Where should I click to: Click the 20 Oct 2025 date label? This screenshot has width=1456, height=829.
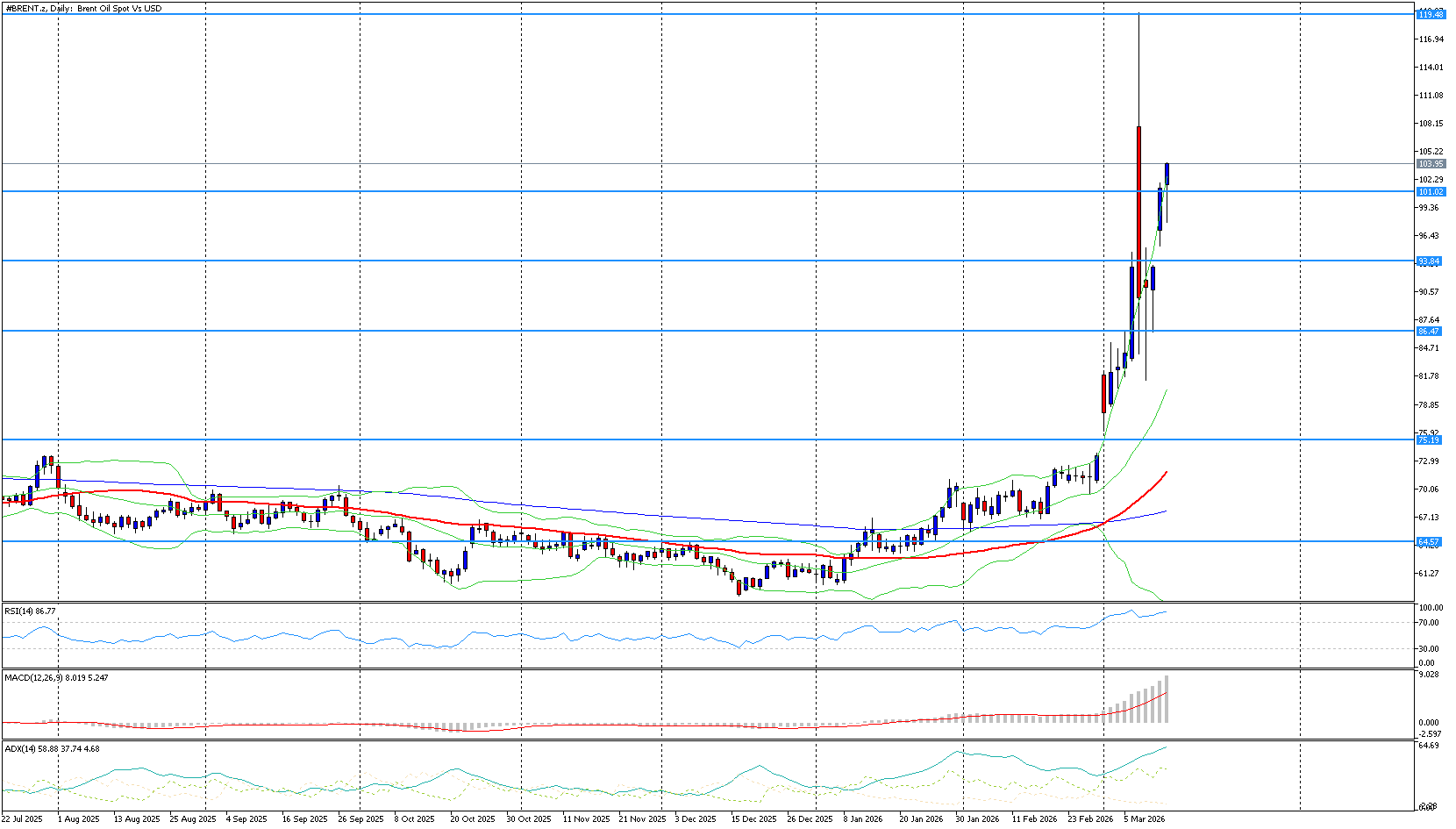coord(472,818)
